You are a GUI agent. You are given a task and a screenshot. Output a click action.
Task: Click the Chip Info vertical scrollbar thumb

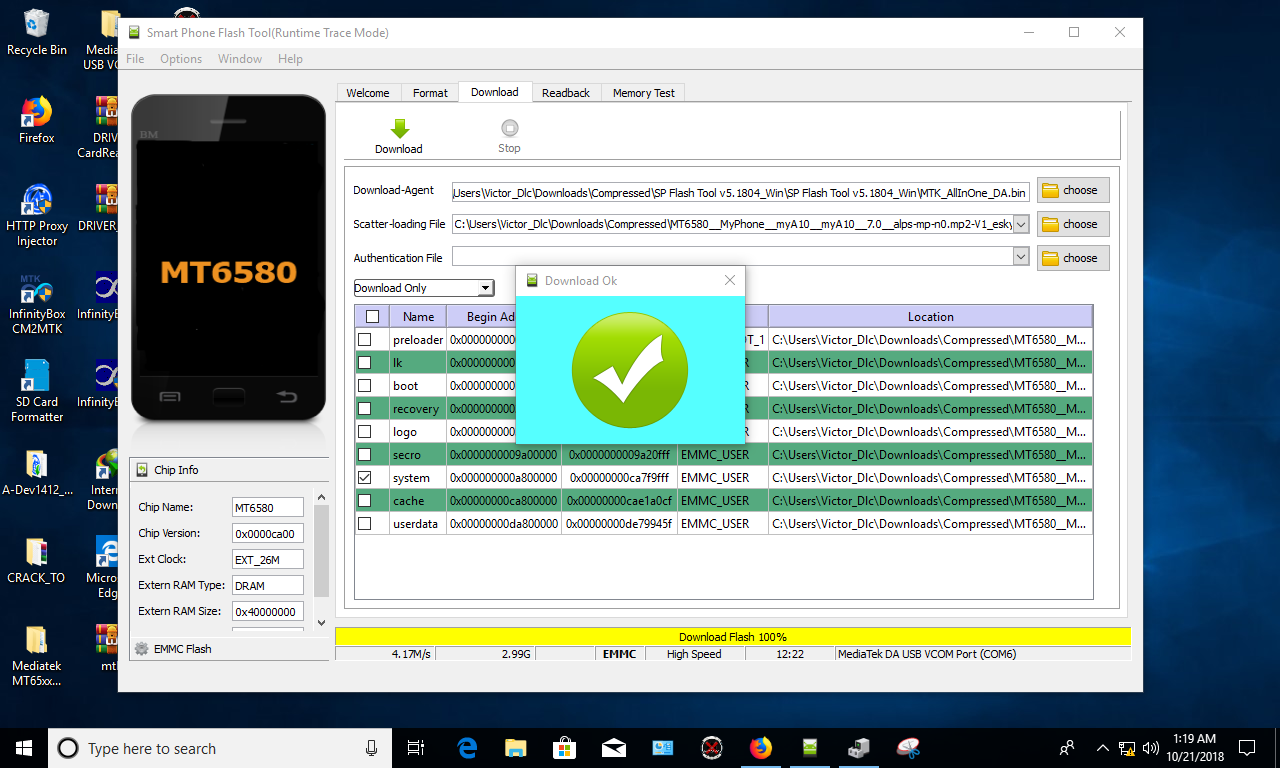[321, 551]
